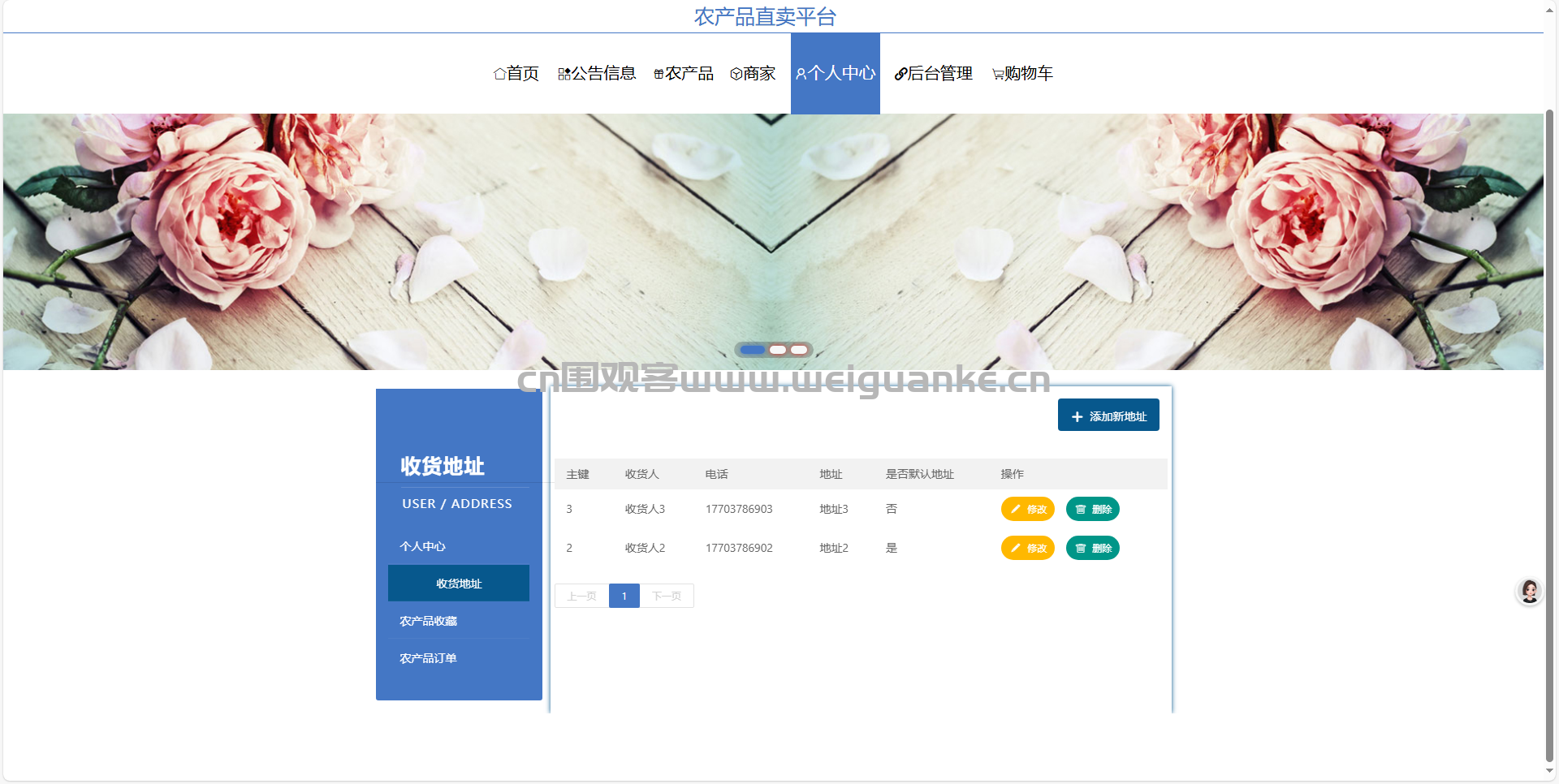Open 商家 navigation item
The height and width of the screenshot is (784, 1559).
pyautogui.click(x=753, y=74)
